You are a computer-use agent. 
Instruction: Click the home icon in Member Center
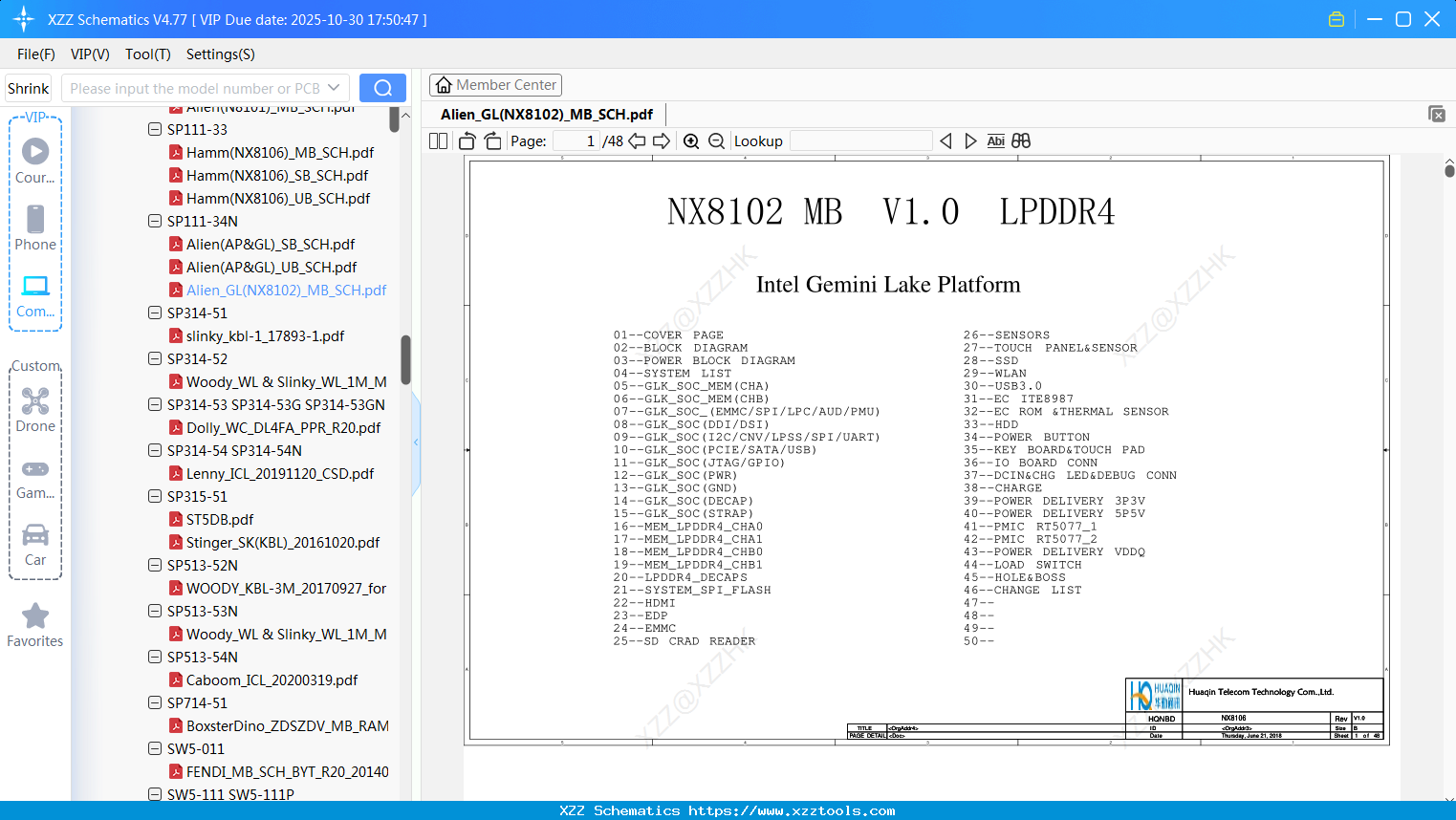[x=444, y=85]
